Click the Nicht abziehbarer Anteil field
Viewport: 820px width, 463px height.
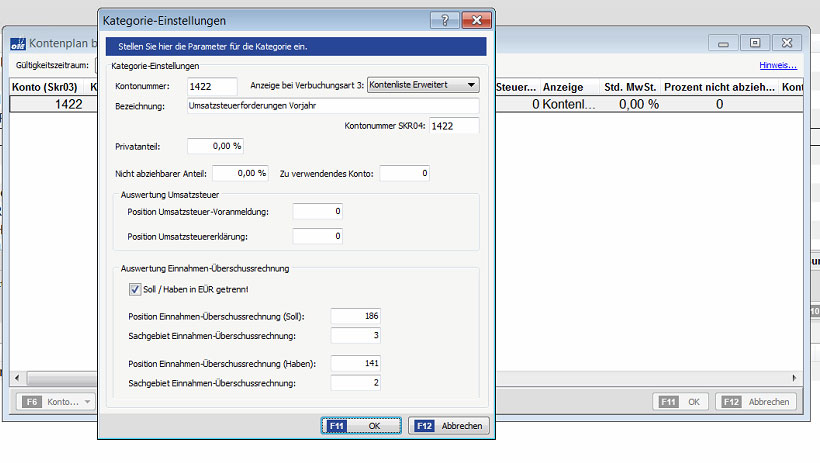point(241,173)
